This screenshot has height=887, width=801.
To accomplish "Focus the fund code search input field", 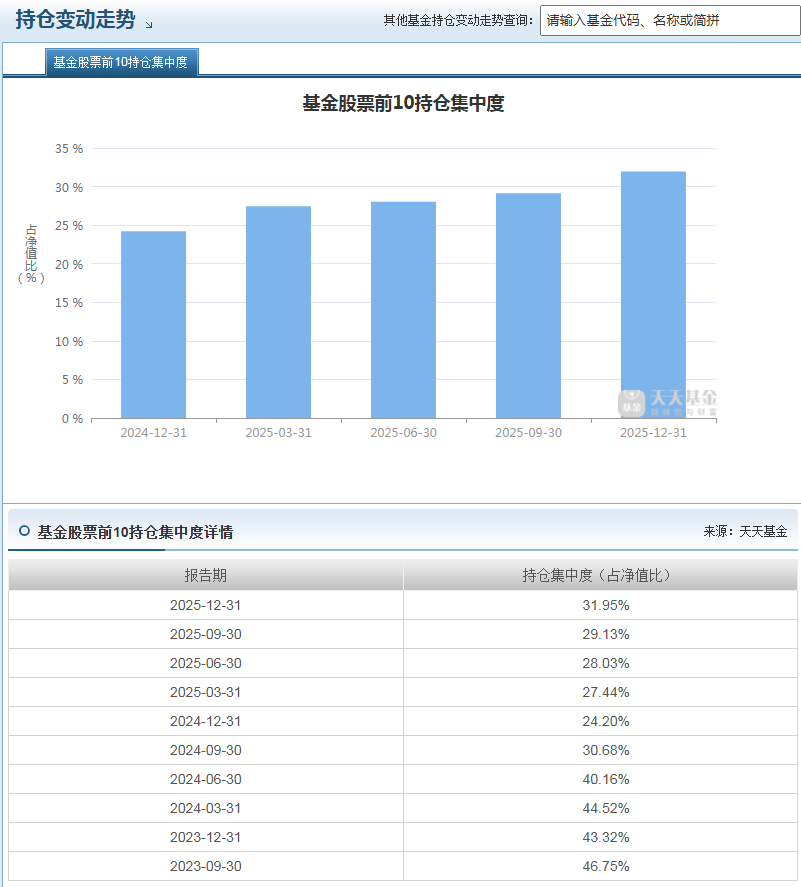I will (670, 20).
